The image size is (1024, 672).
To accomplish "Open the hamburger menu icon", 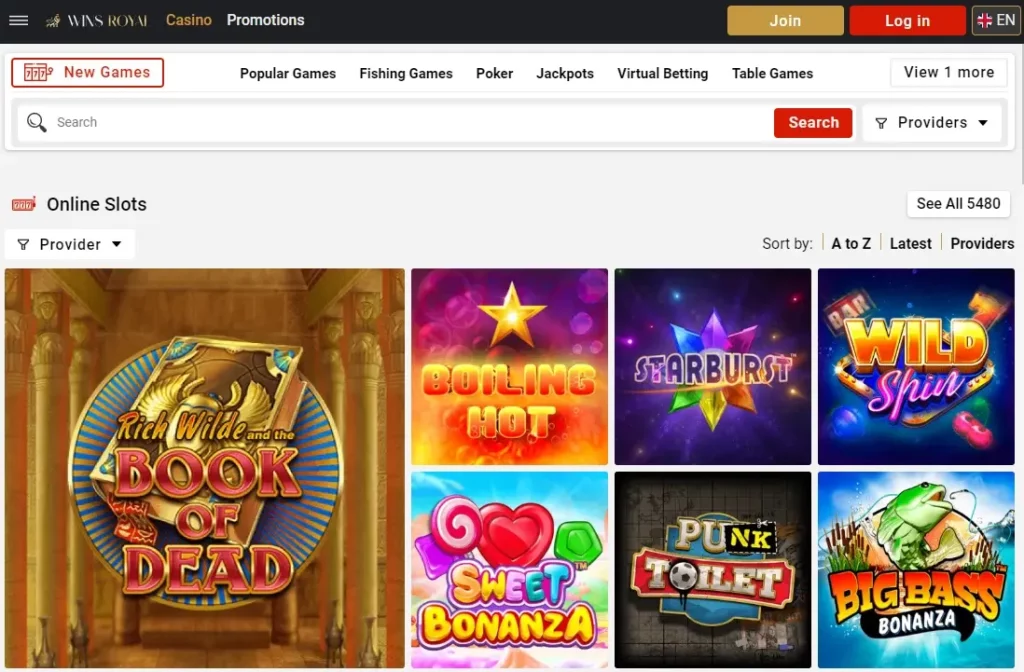I will click(x=18, y=20).
